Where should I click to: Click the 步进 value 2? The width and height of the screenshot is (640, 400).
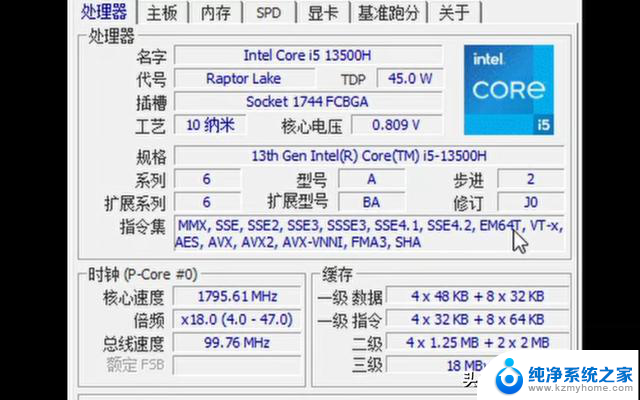pyautogui.click(x=531, y=179)
